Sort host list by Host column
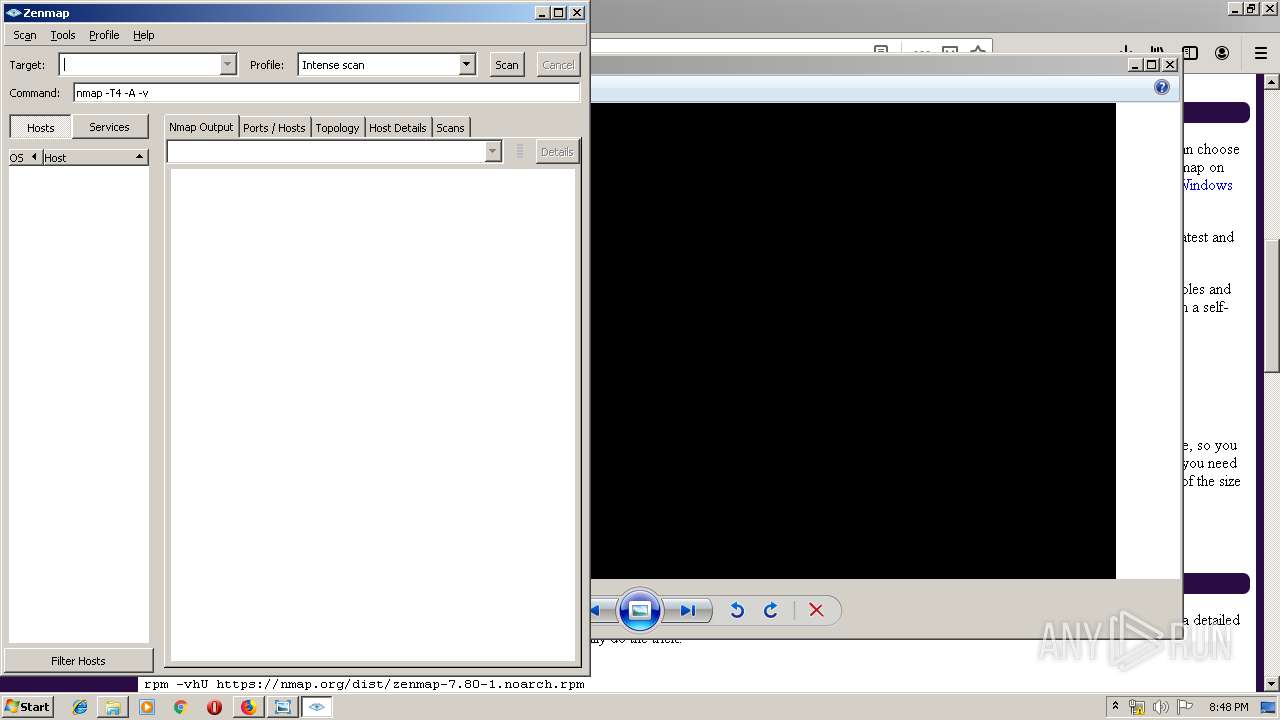This screenshot has width=1280, height=720. [x=95, y=157]
